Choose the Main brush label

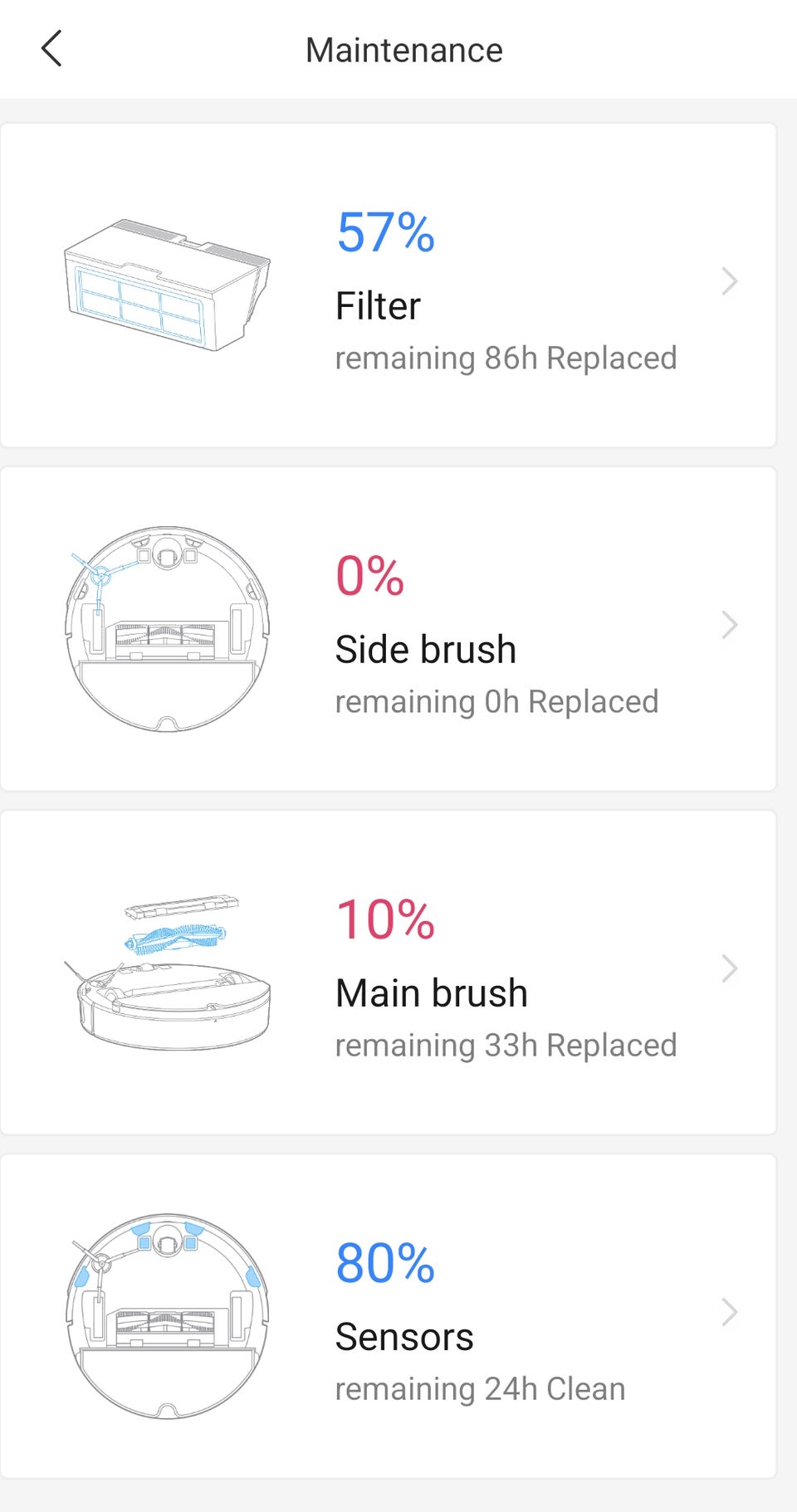pyautogui.click(x=431, y=993)
